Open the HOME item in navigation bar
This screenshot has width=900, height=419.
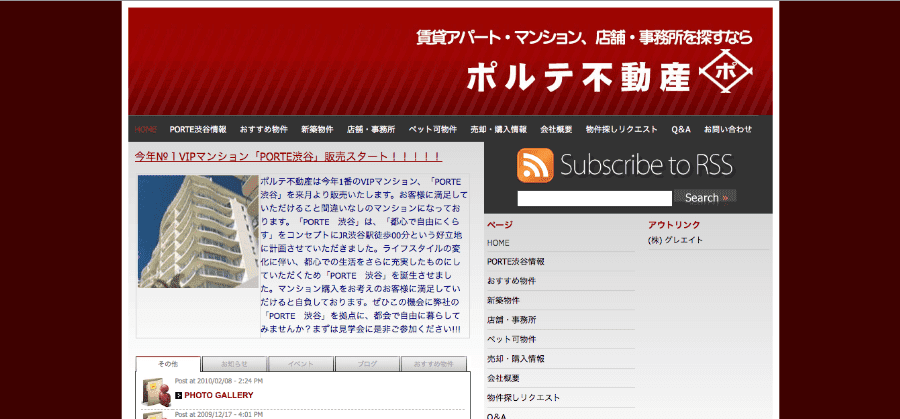(x=146, y=129)
